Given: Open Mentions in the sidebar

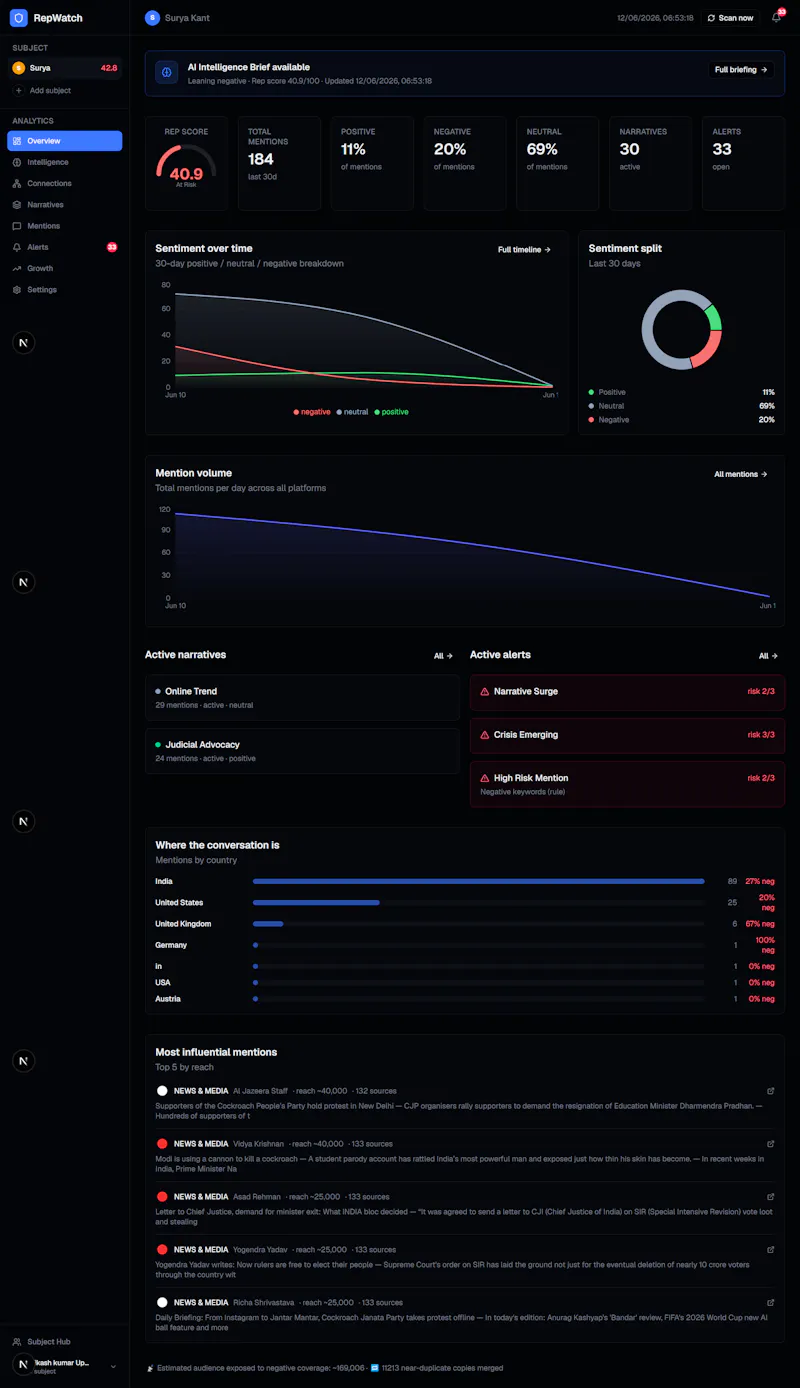Looking at the screenshot, I should [65, 226].
